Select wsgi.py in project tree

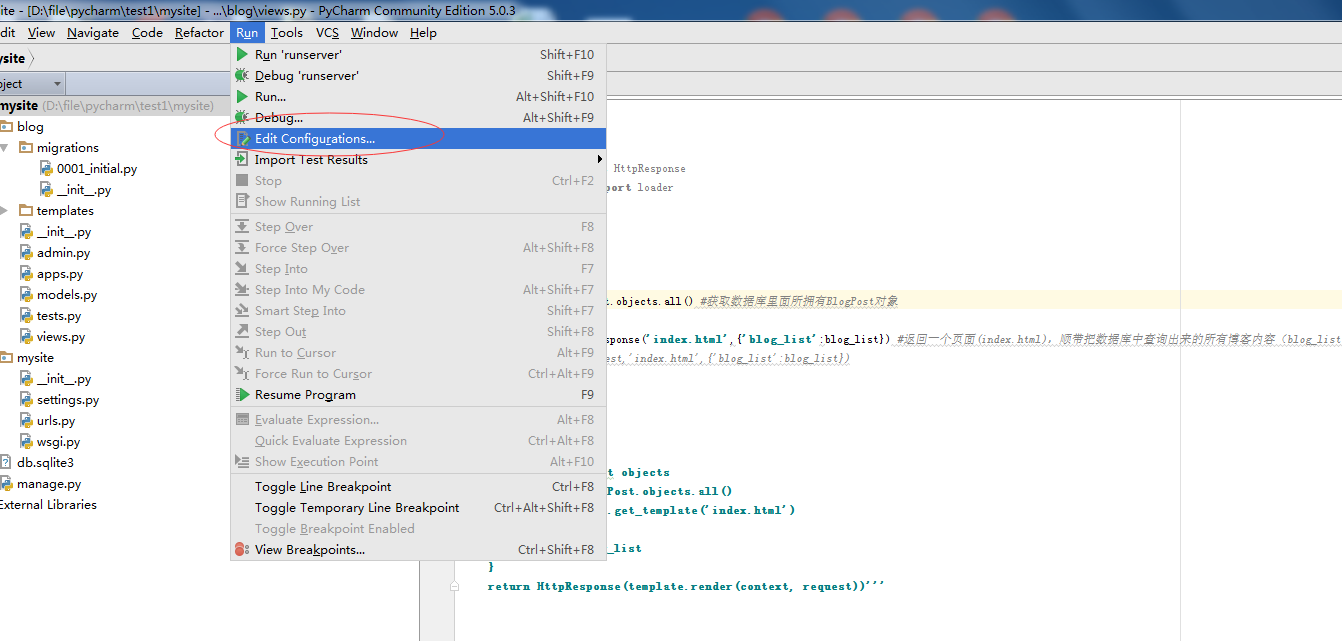(58, 442)
